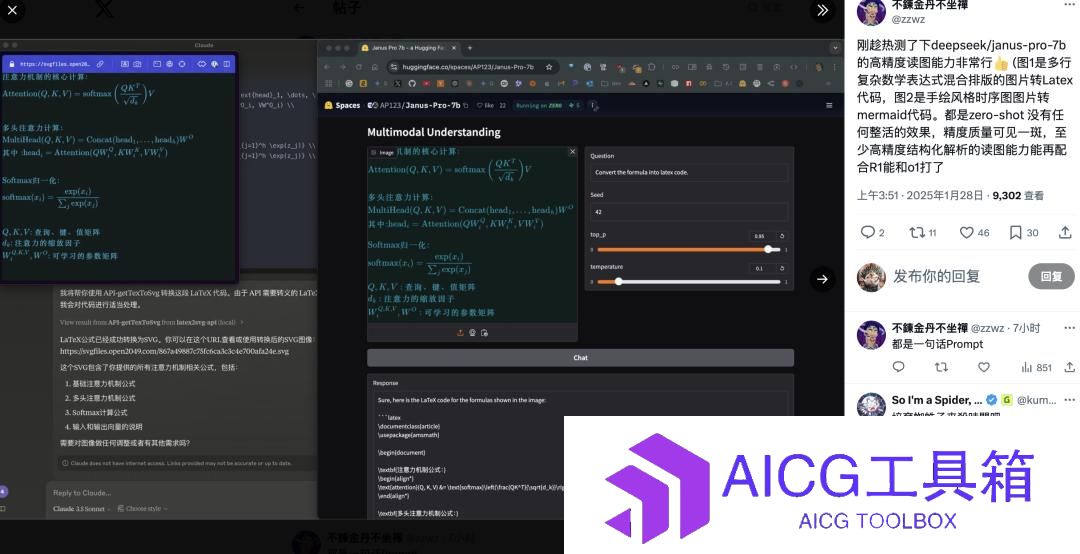The height and width of the screenshot is (554, 1080).
Task: Click the top_p value box 0.95
Action: [762, 236]
